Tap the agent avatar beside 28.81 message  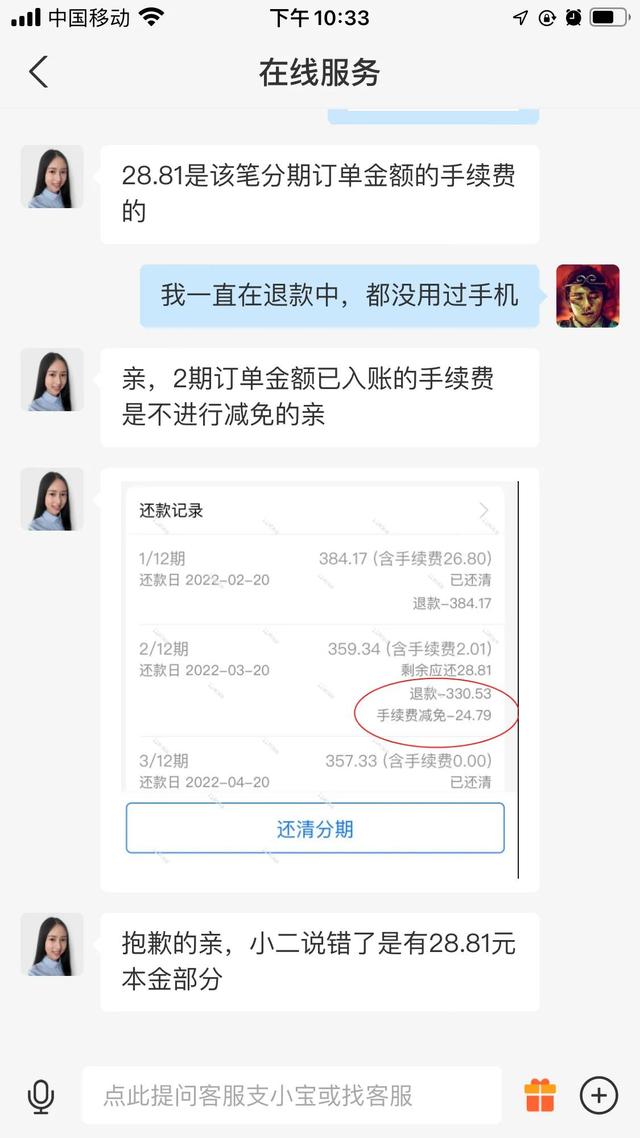[x=52, y=177]
